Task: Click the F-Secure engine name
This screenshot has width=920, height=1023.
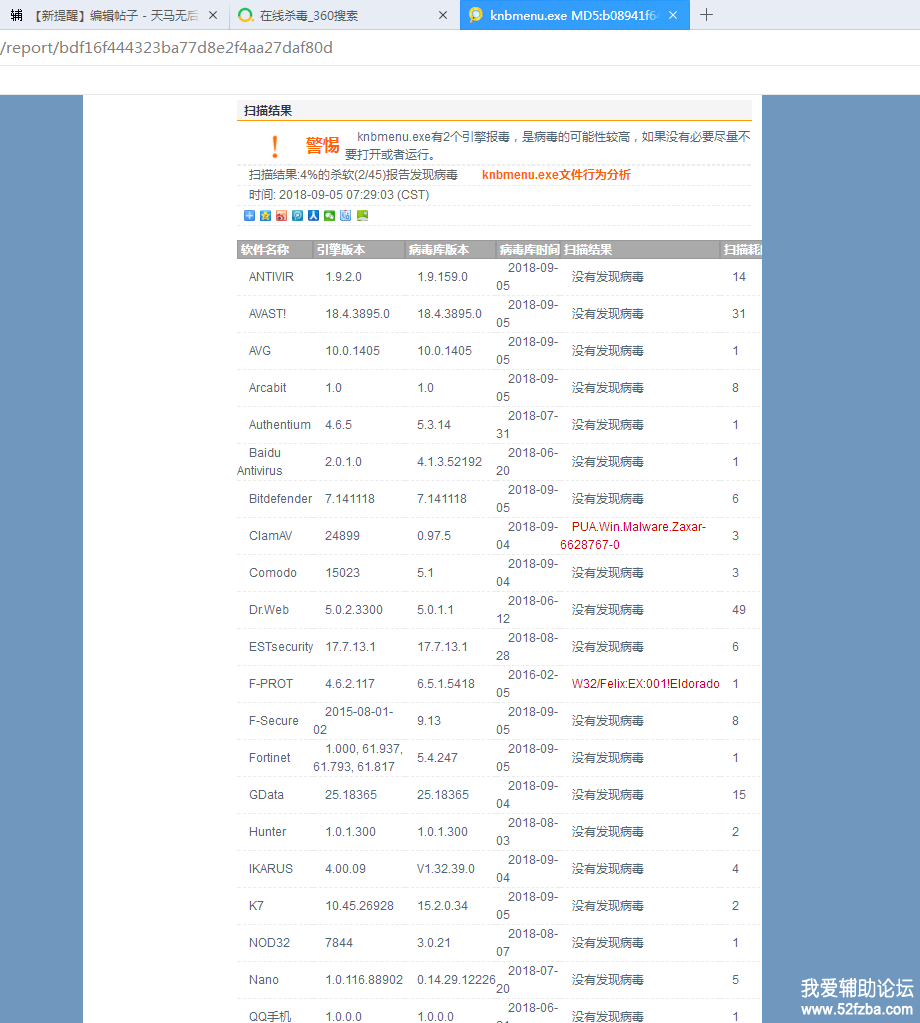Action: coord(273,721)
